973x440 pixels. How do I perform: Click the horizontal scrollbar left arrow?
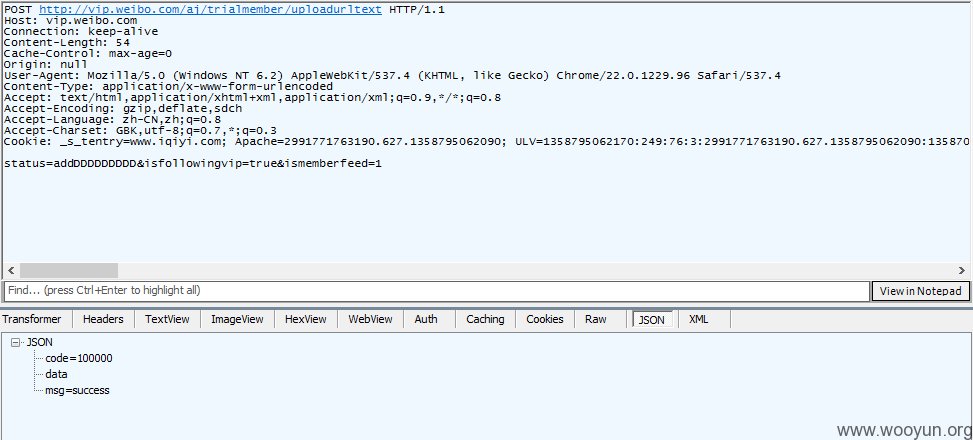(x=11, y=271)
